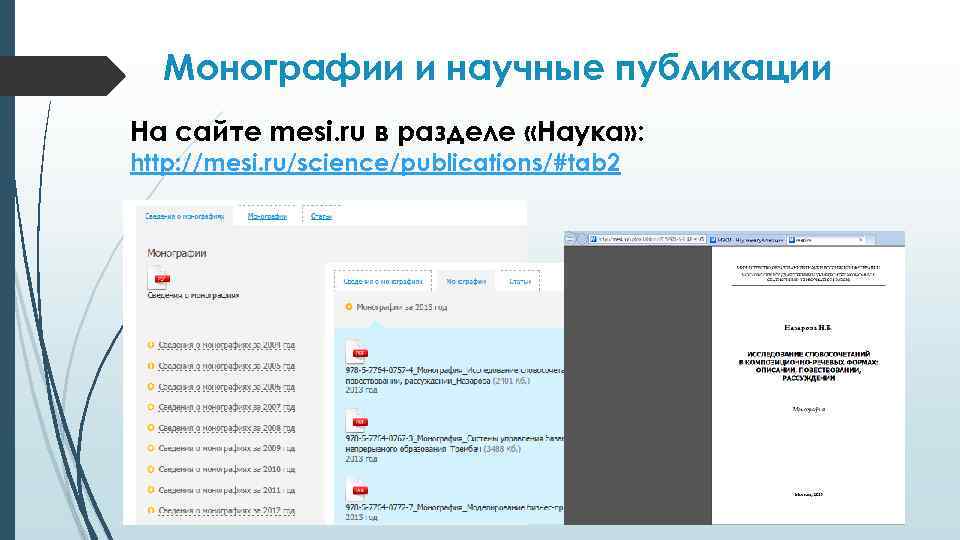Collapse orange bullet beside 'Монографии за 2013 год'
The image size is (960, 540).
(349, 307)
